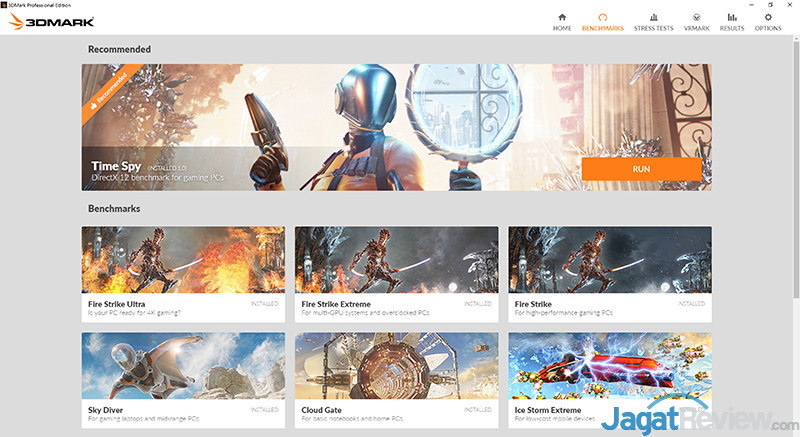This screenshot has height=437, width=800.
Task: Click the Time Spy title text
Action: click(x=116, y=166)
